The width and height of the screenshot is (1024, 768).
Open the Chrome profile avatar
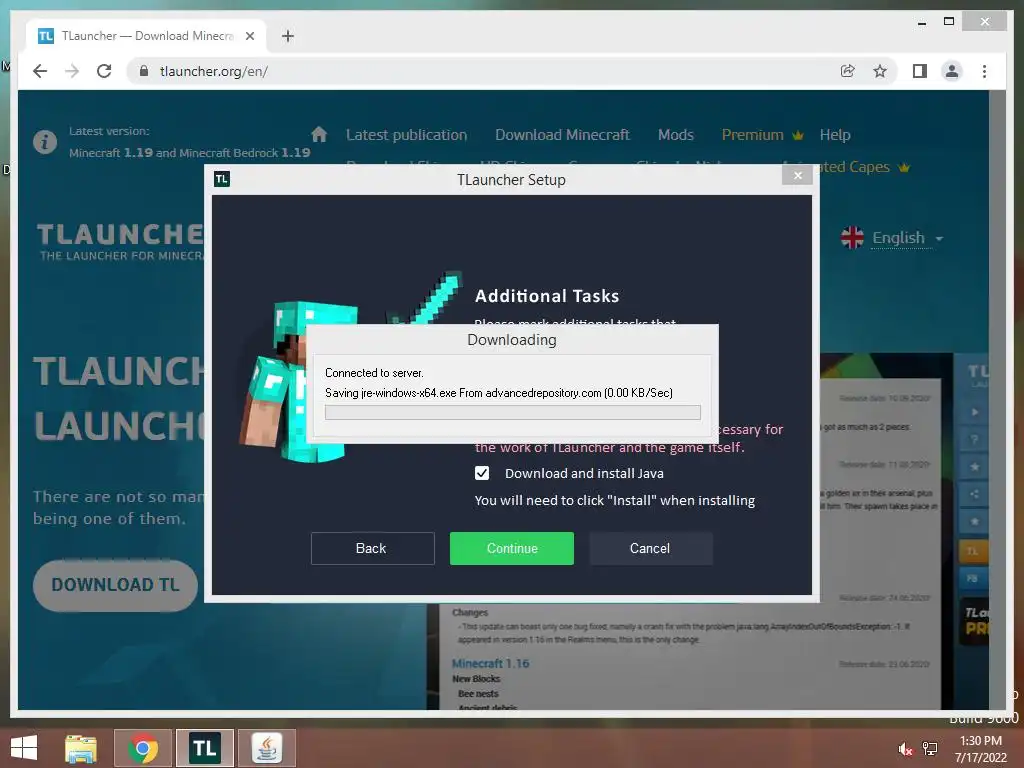pyautogui.click(x=952, y=71)
